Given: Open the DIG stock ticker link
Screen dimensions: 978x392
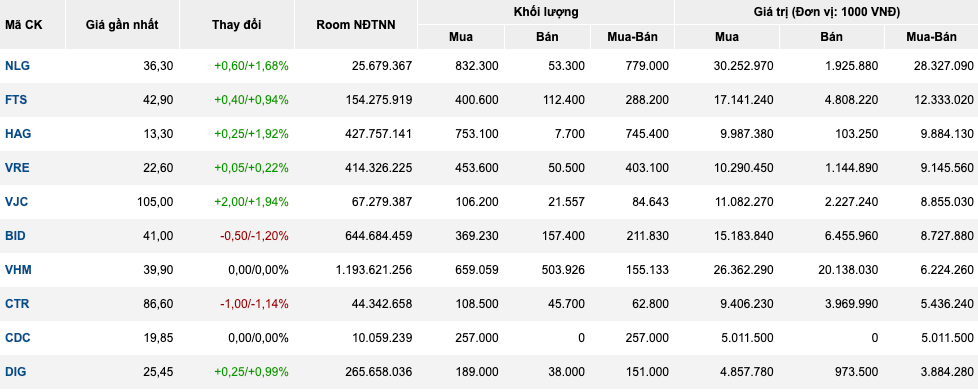Looking at the screenshot, I should coord(16,372).
